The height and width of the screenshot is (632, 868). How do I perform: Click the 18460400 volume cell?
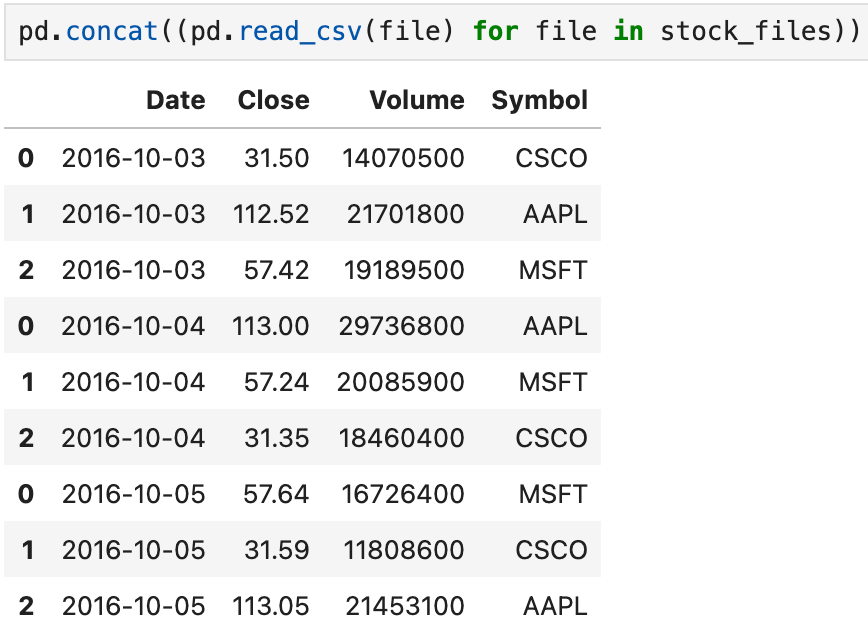(x=401, y=438)
